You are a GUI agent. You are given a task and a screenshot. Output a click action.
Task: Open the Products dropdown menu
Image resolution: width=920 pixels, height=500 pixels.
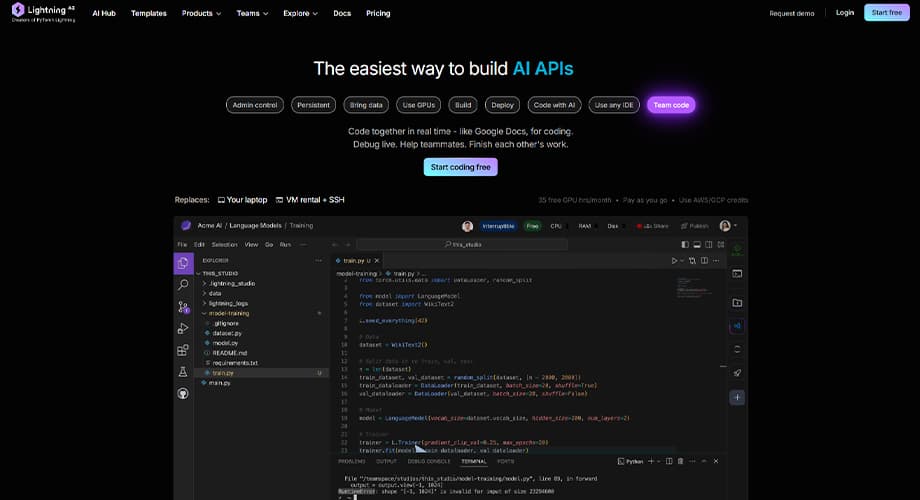point(201,13)
